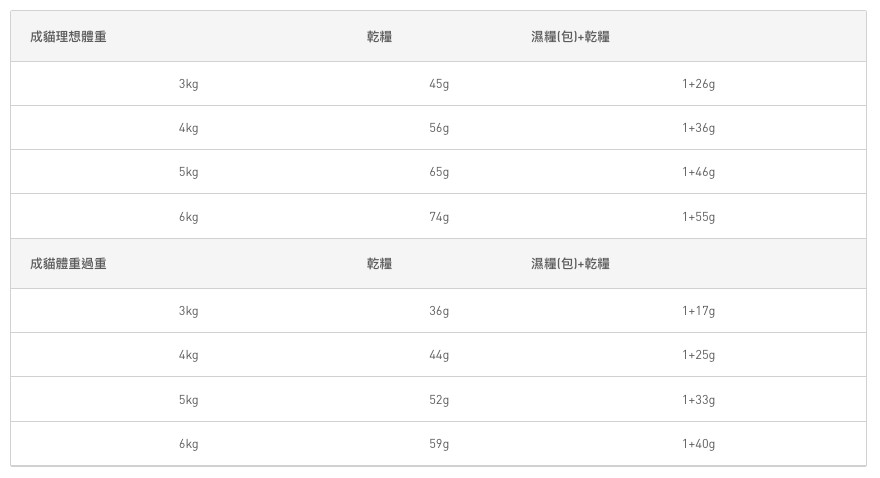Click the 1+36g wet plus dry value

pos(698,128)
